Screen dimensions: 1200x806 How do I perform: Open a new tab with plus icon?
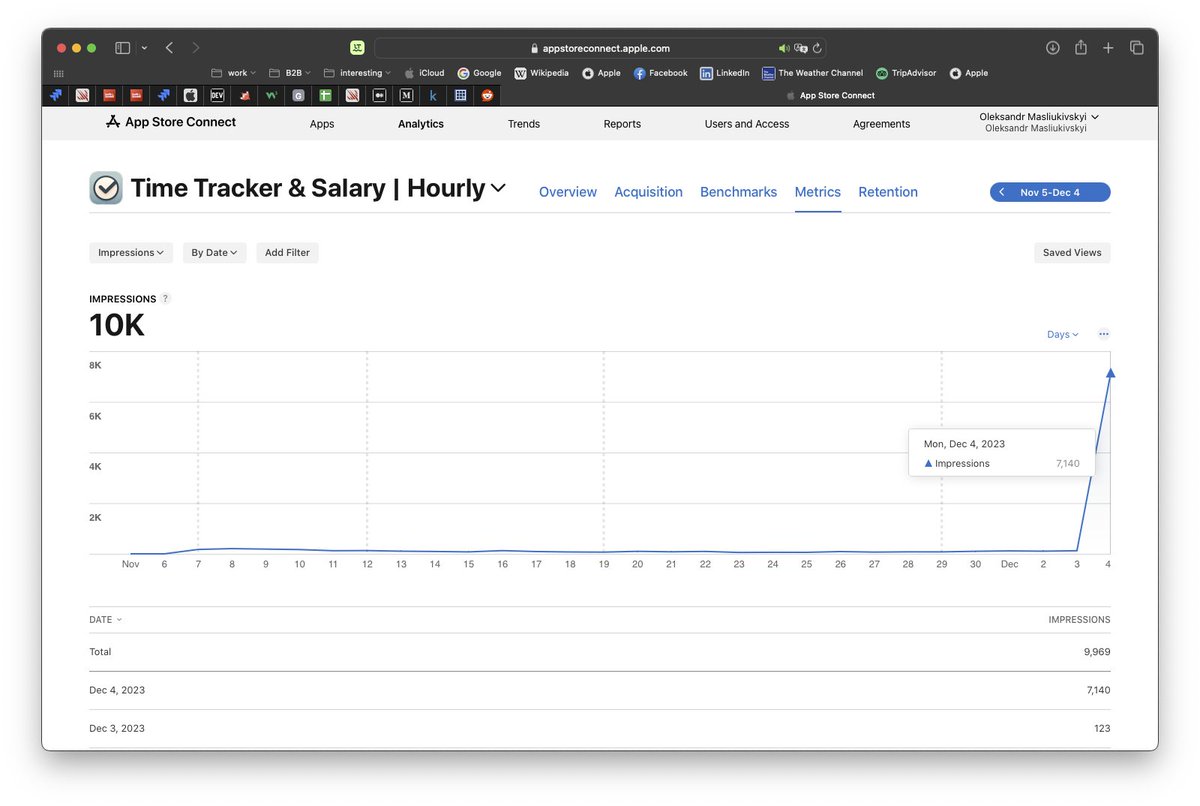(1108, 48)
